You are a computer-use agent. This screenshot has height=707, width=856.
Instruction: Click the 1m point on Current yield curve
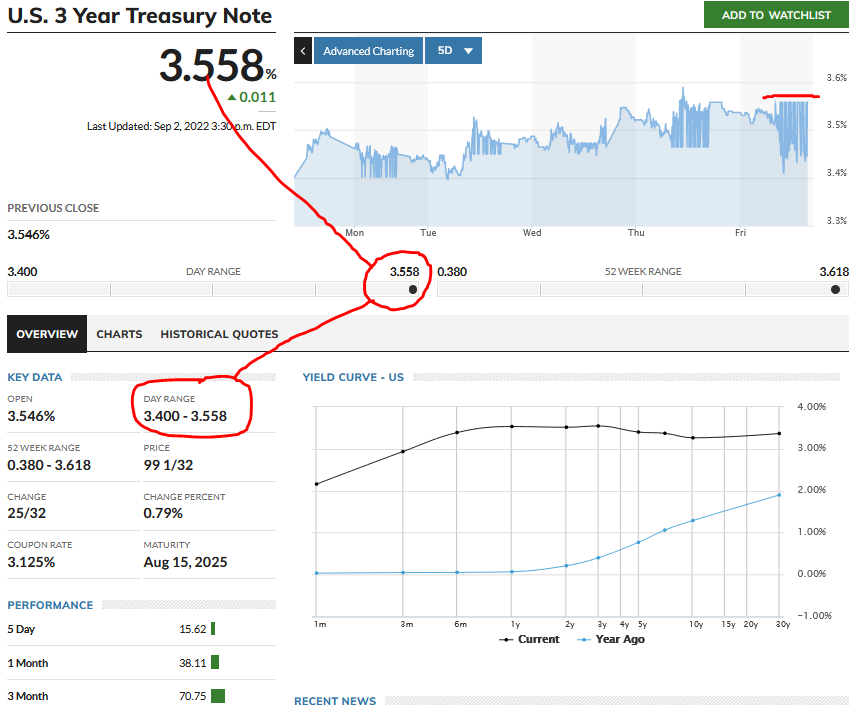(317, 484)
